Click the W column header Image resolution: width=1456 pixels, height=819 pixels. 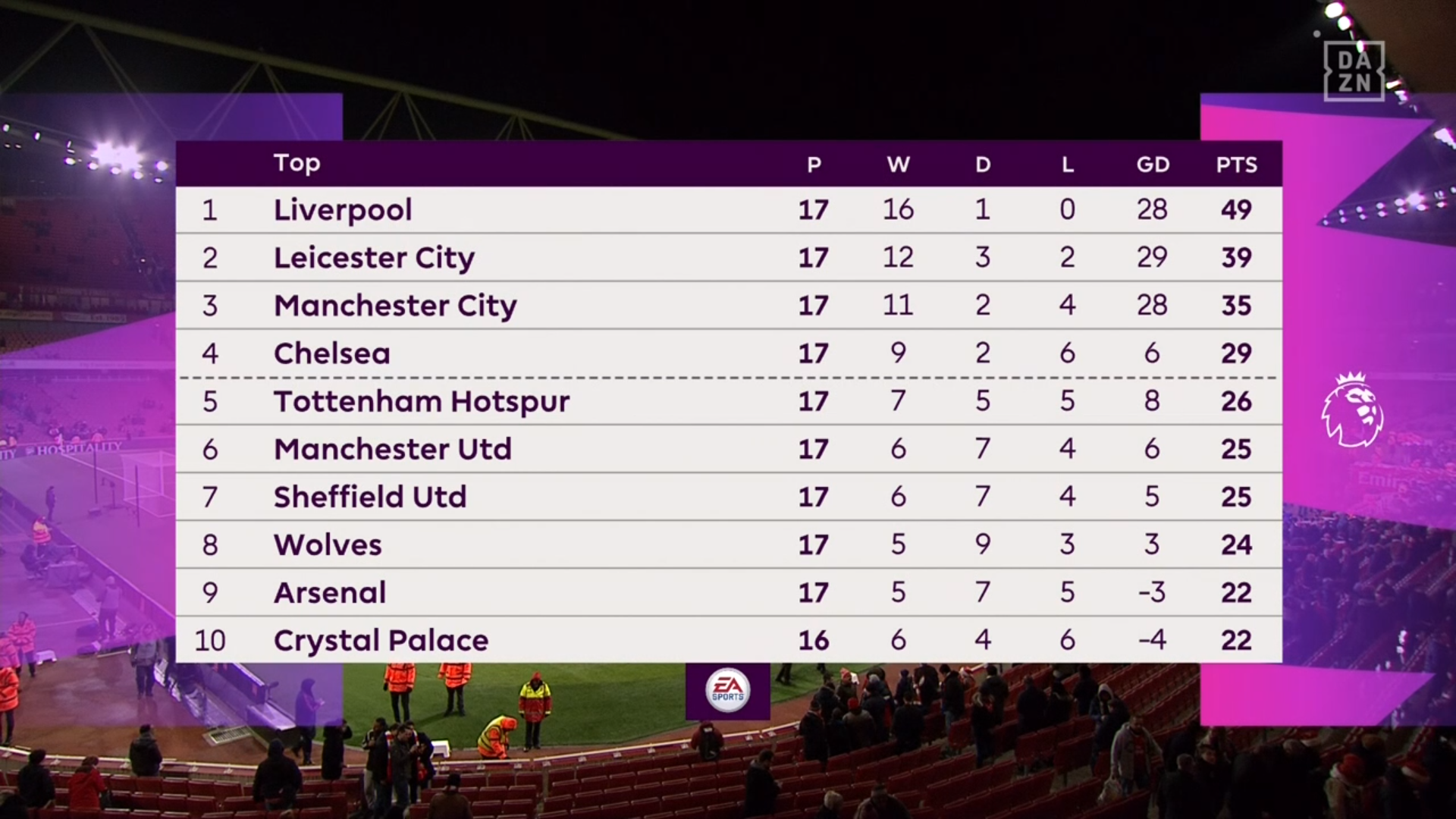click(x=898, y=165)
